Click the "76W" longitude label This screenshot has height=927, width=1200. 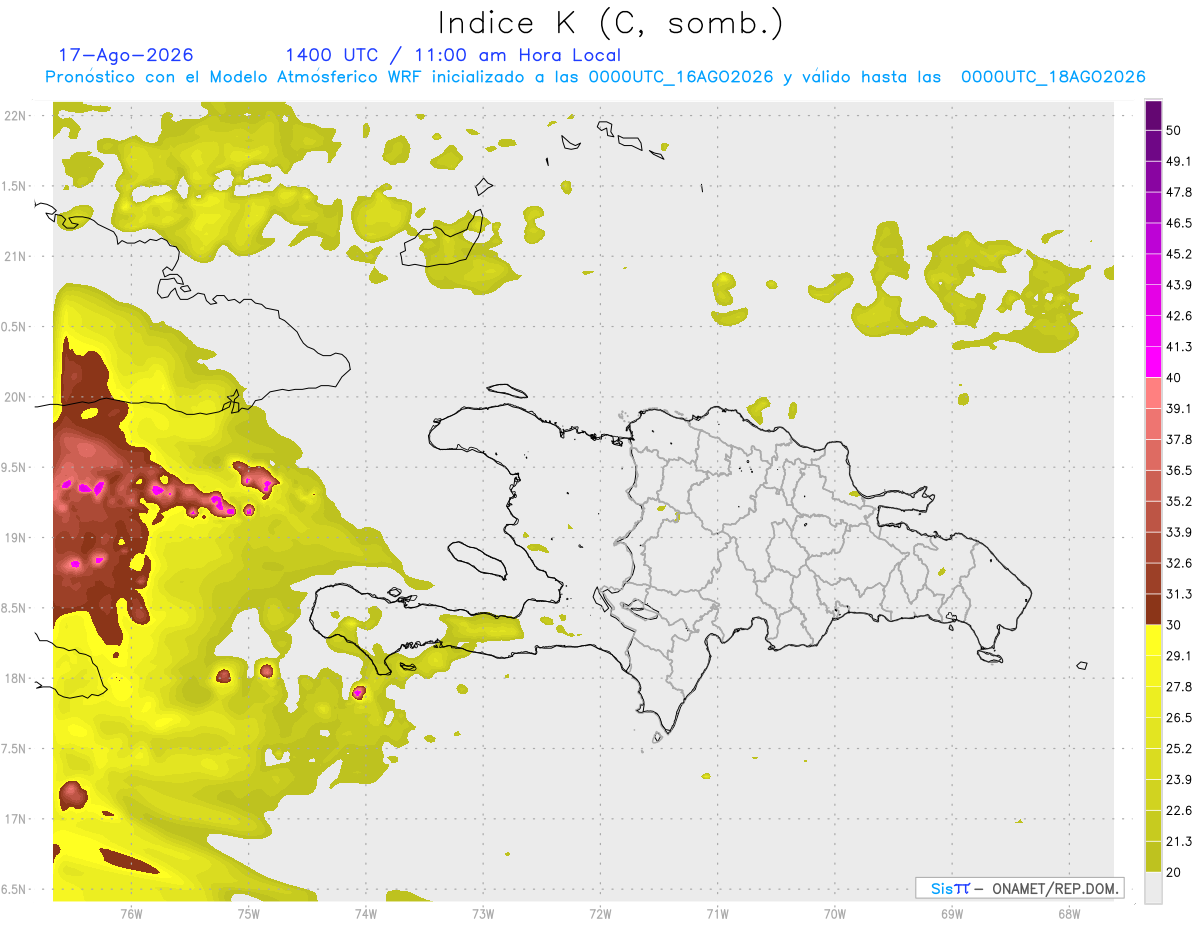click(131, 913)
